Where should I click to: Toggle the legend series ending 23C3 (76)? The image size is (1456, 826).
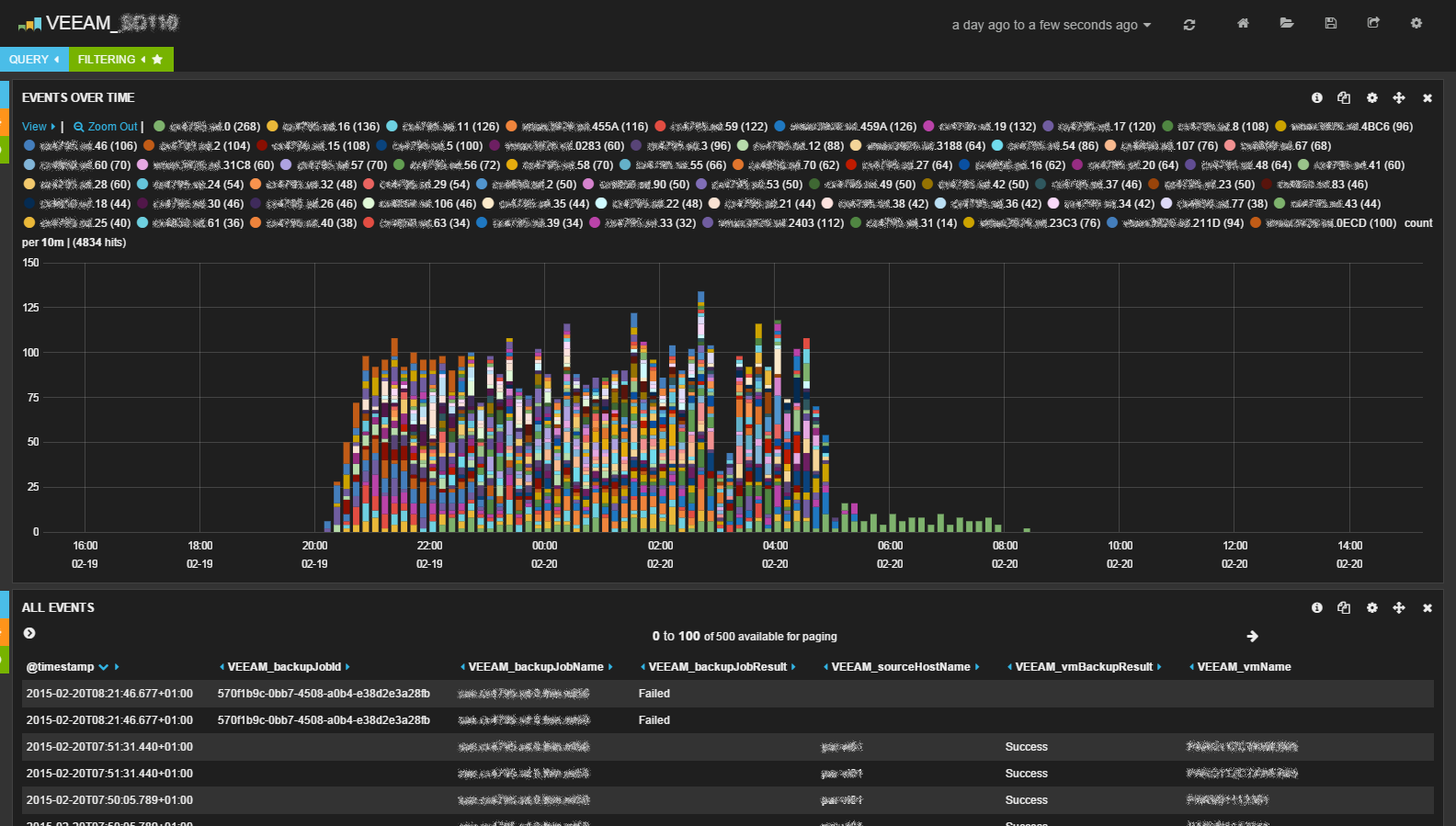coord(1031,223)
